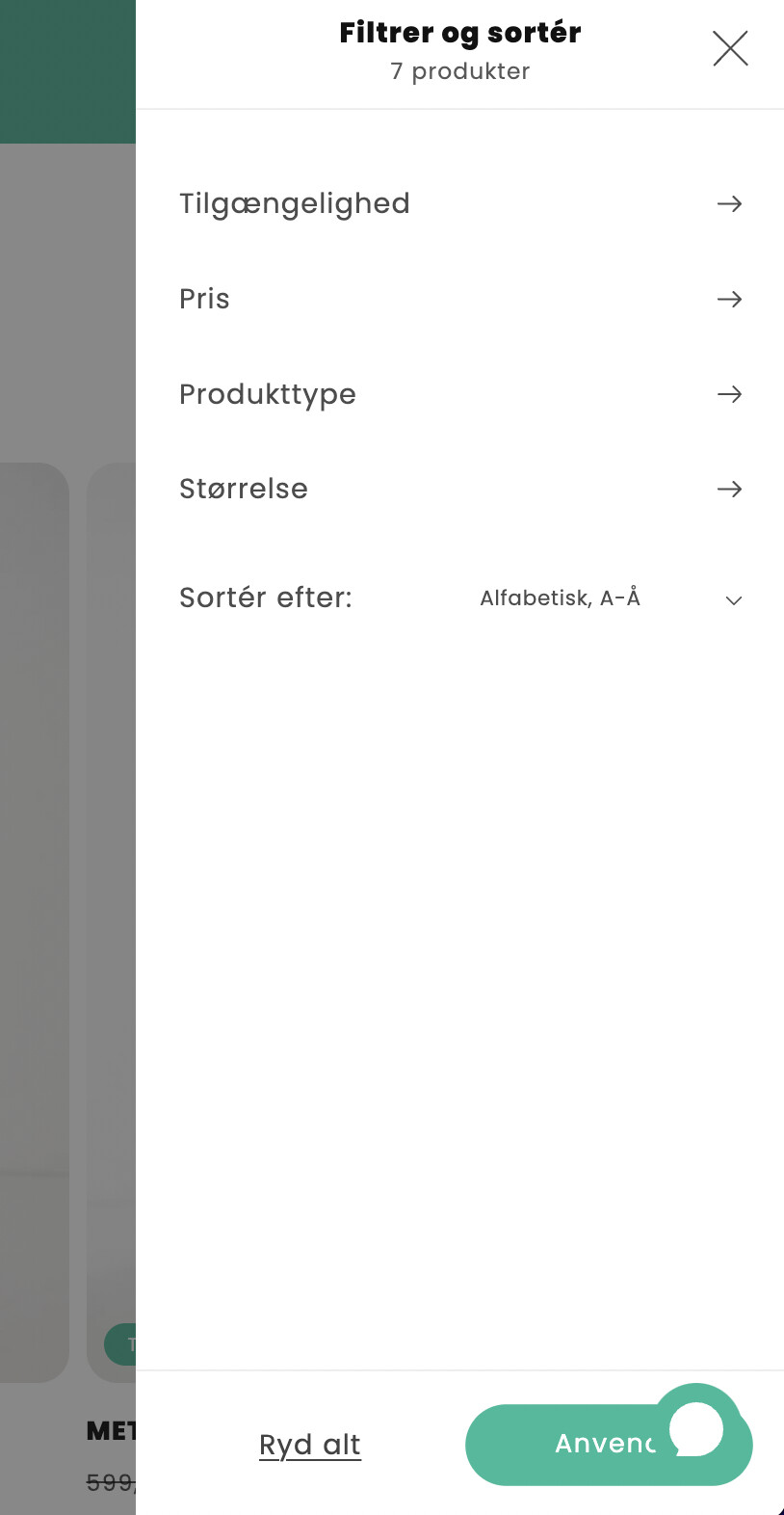Click the green badge on the background card
The height and width of the screenshot is (1515, 784).
(120, 1344)
